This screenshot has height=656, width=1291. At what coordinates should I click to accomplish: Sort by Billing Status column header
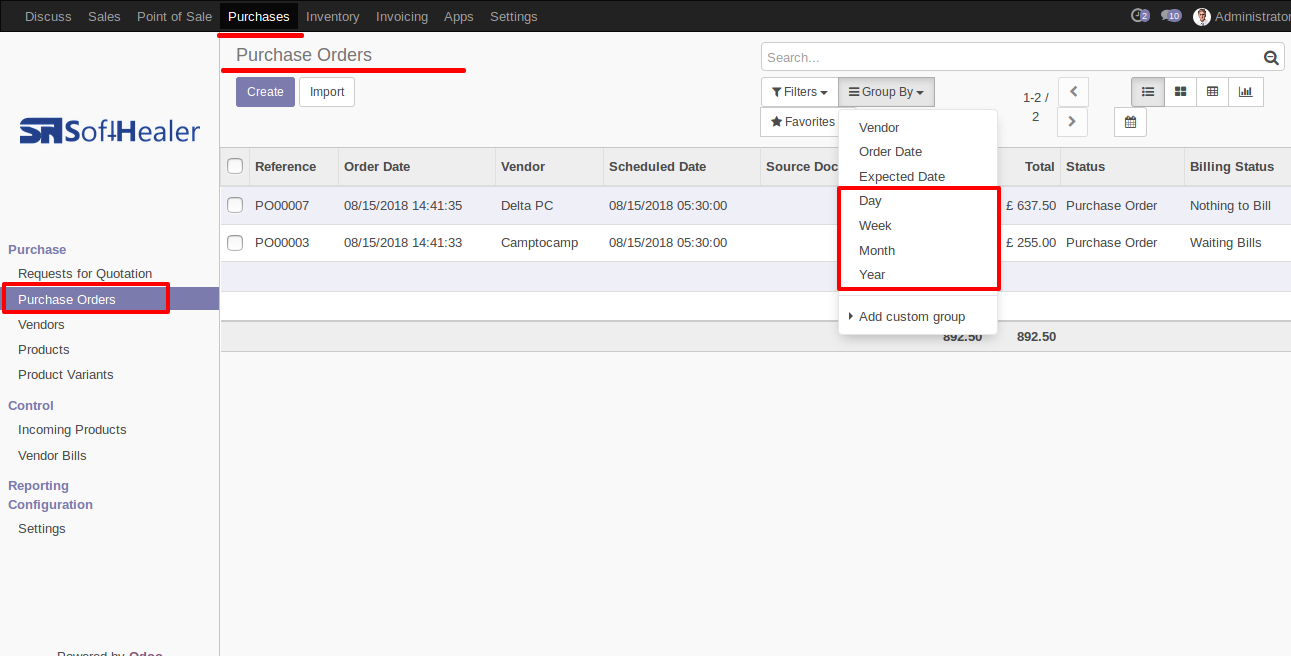pyautogui.click(x=1232, y=166)
